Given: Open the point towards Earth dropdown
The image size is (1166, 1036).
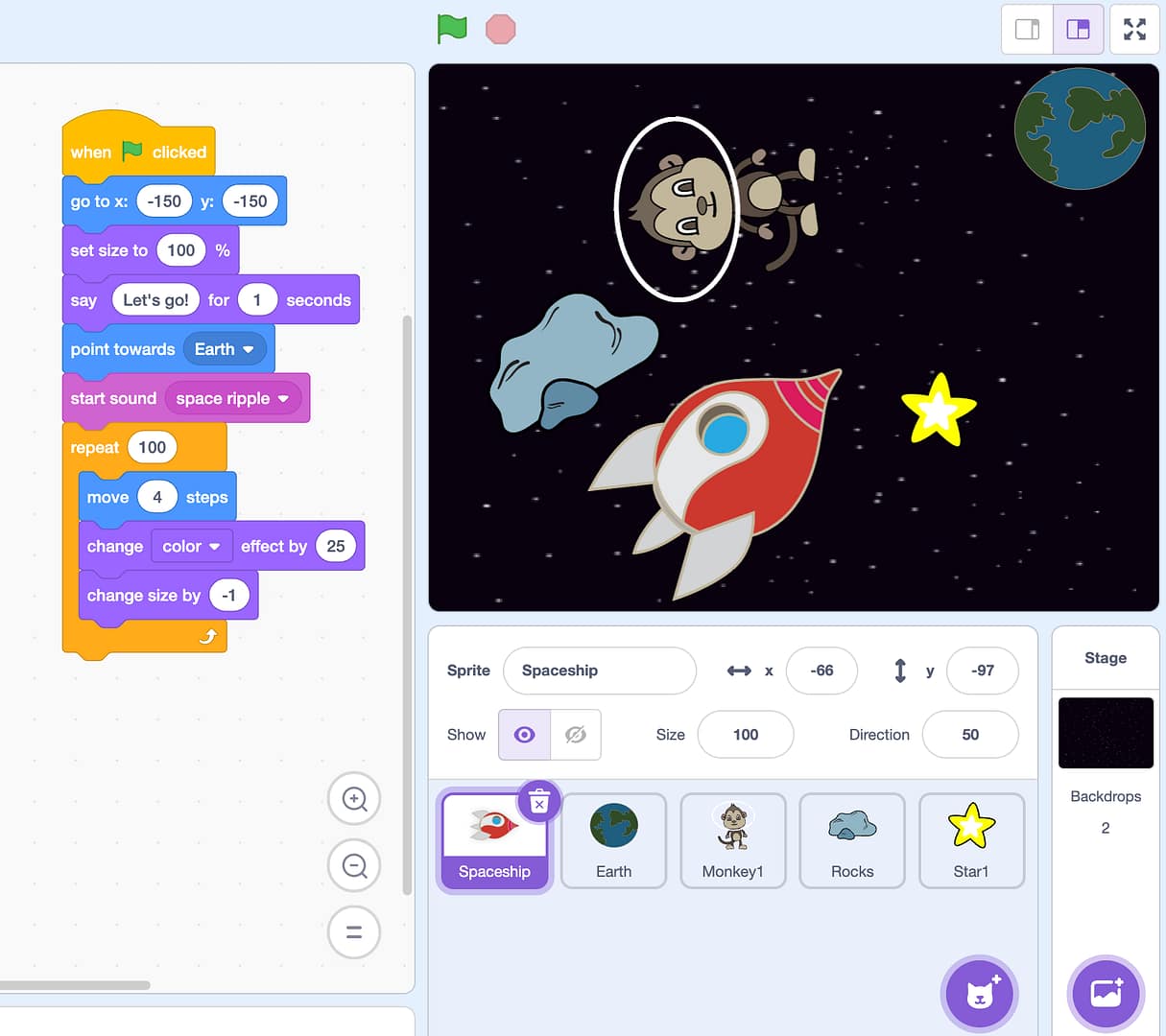Looking at the screenshot, I should [x=226, y=349].
